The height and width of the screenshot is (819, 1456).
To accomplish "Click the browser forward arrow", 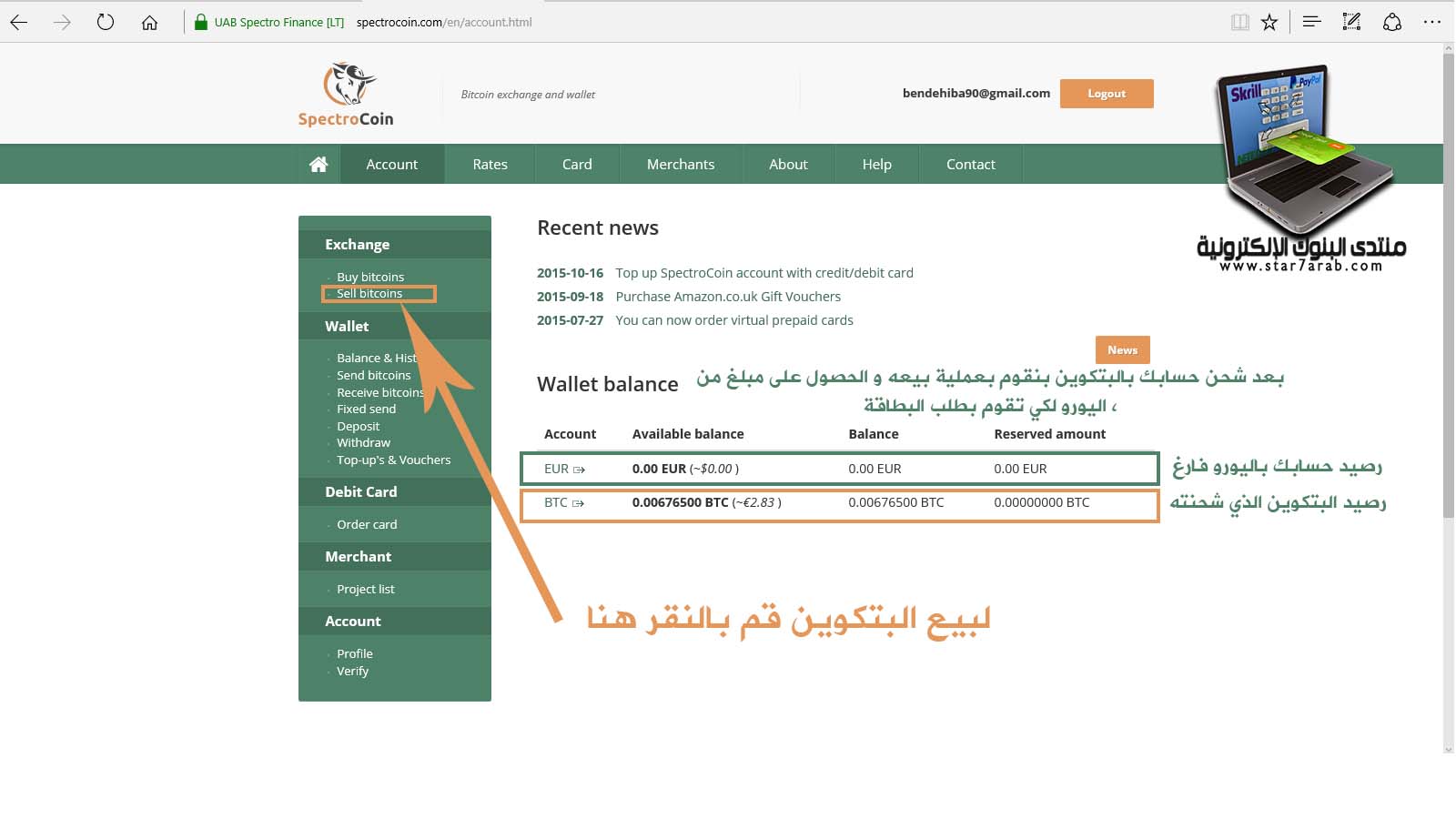I will [x=62, y=22].
